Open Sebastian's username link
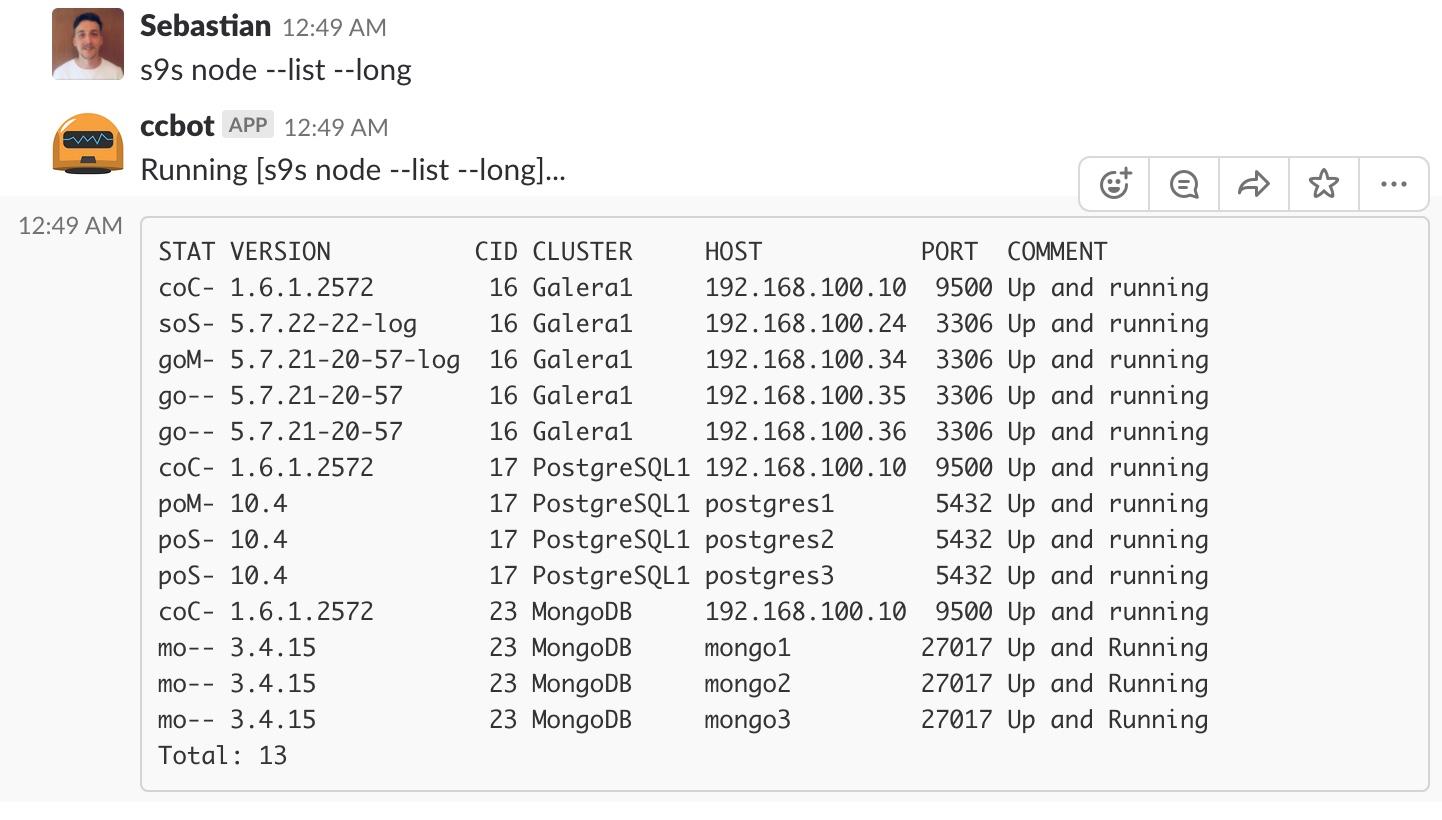This screenshot has width=1442, height=820. [205, 26]
